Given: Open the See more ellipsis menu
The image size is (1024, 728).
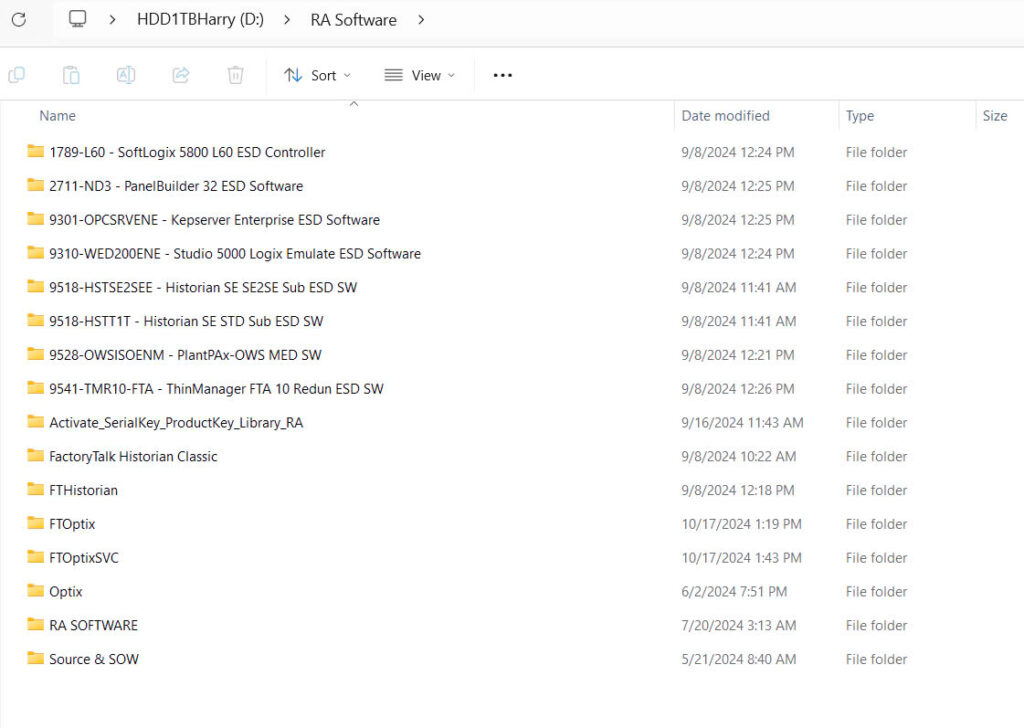Looking at the screenshot, I should [x=502, y=75].
